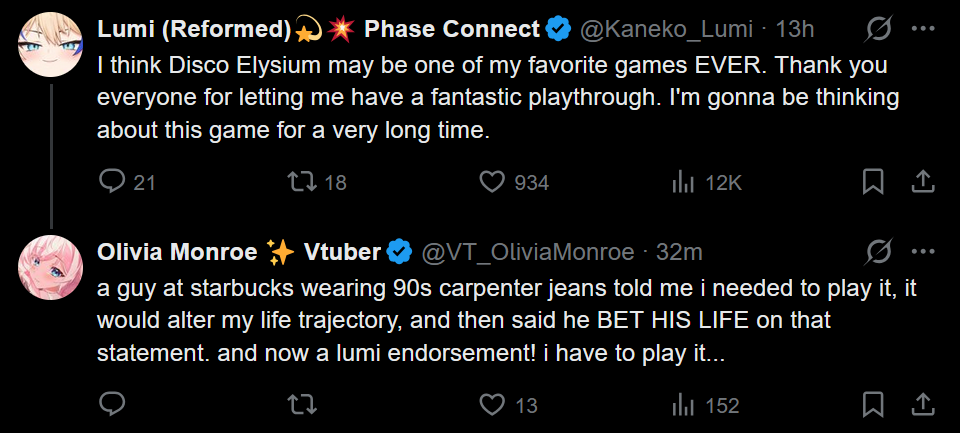Like Olivia Monroe's reply with 13 likes

[x=492, y=404]
